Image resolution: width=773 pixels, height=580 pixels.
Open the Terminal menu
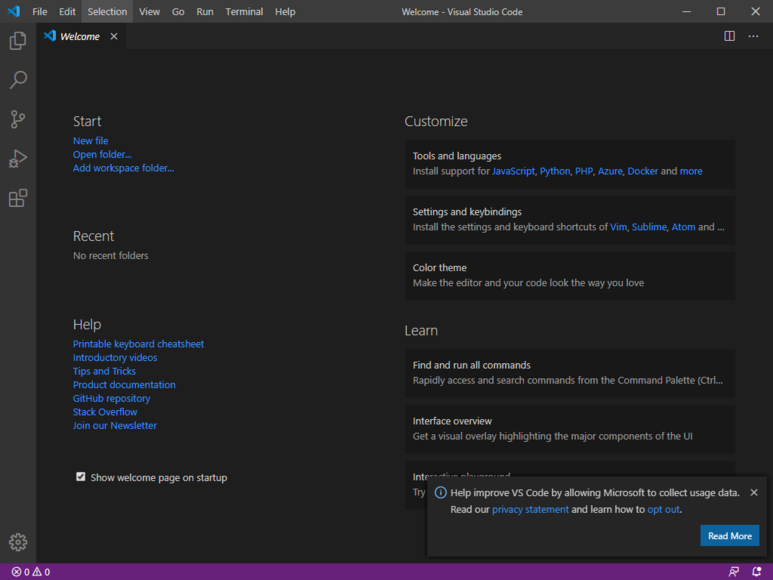[x=244, y=11]
